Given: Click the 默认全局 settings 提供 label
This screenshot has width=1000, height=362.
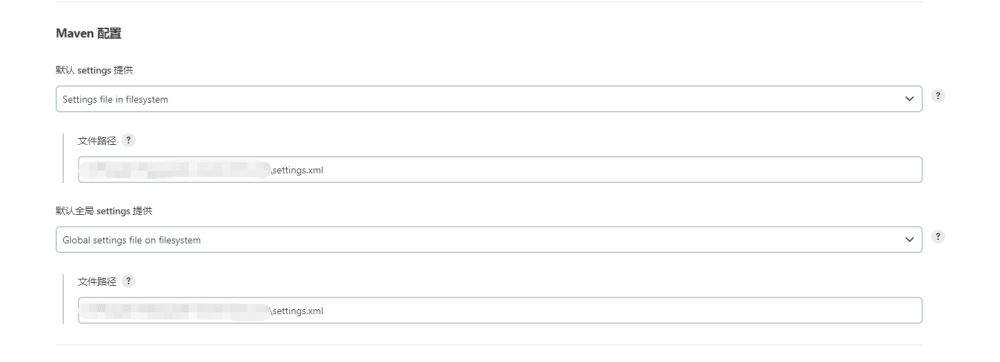Looking at the screenshot, I should tap(104, 210).
